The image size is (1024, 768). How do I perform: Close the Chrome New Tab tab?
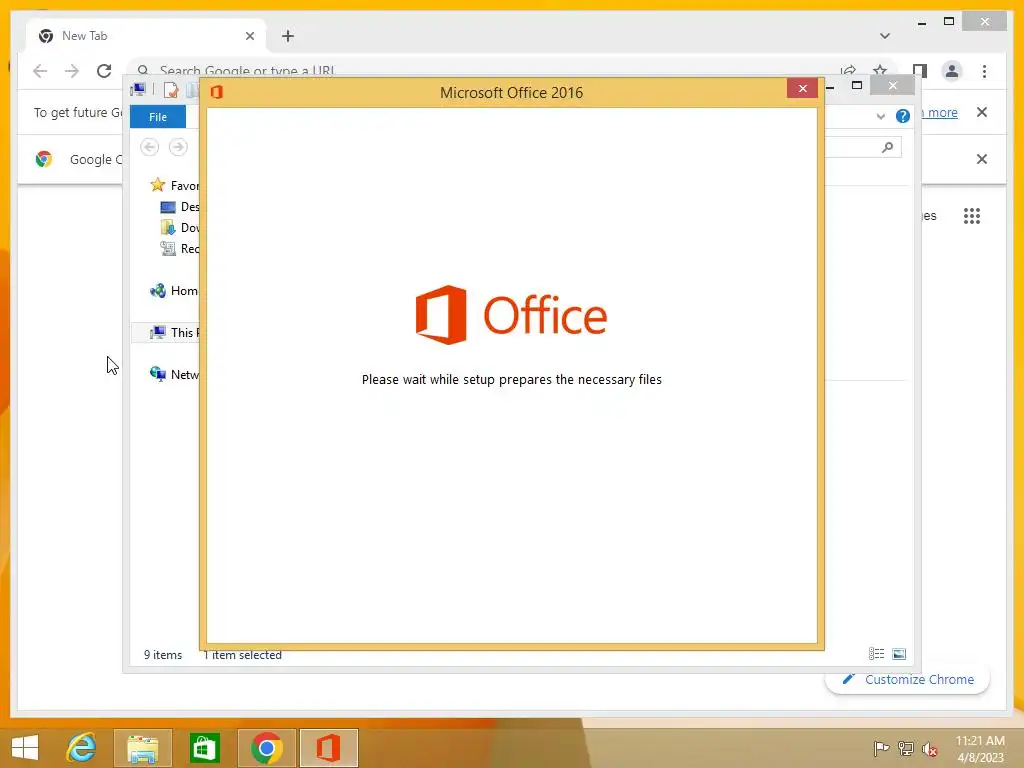point(249,36)
